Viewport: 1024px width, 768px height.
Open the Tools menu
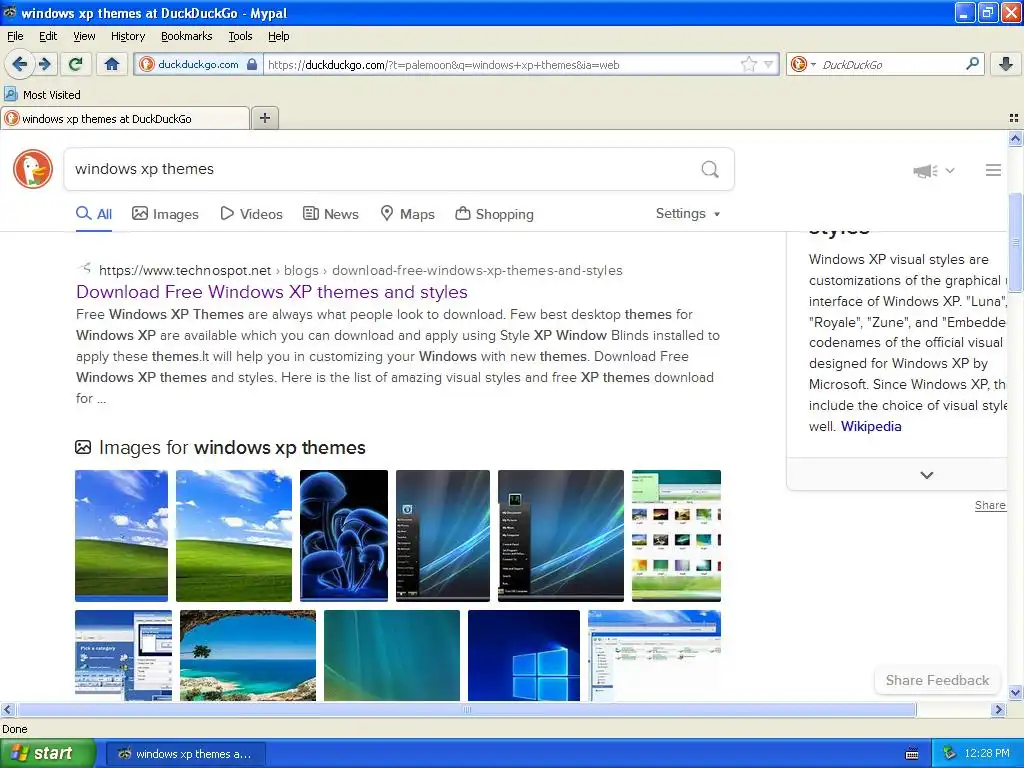coord(240,37)
